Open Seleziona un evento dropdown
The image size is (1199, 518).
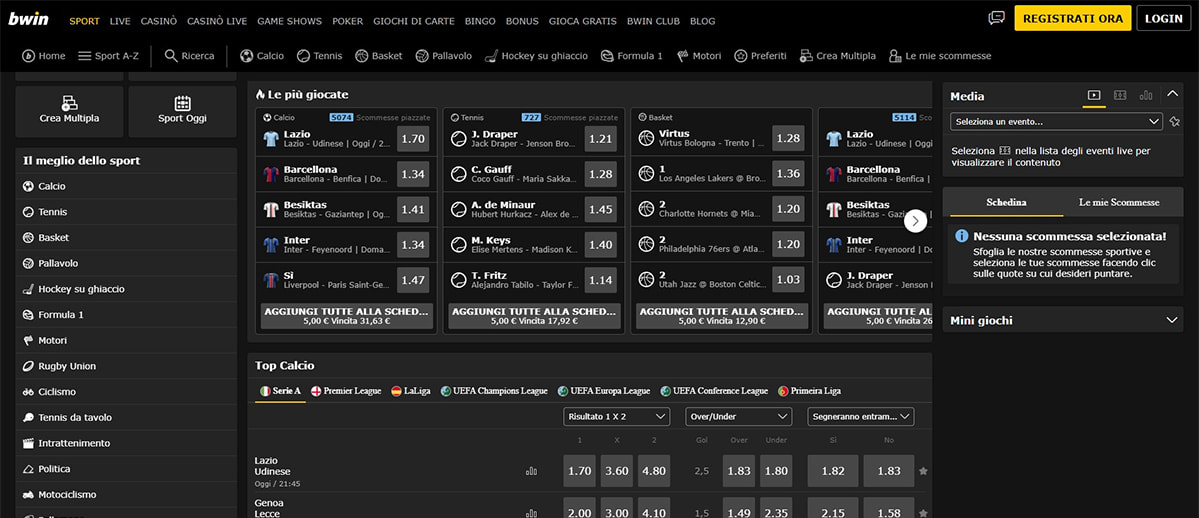(1056, 122)
